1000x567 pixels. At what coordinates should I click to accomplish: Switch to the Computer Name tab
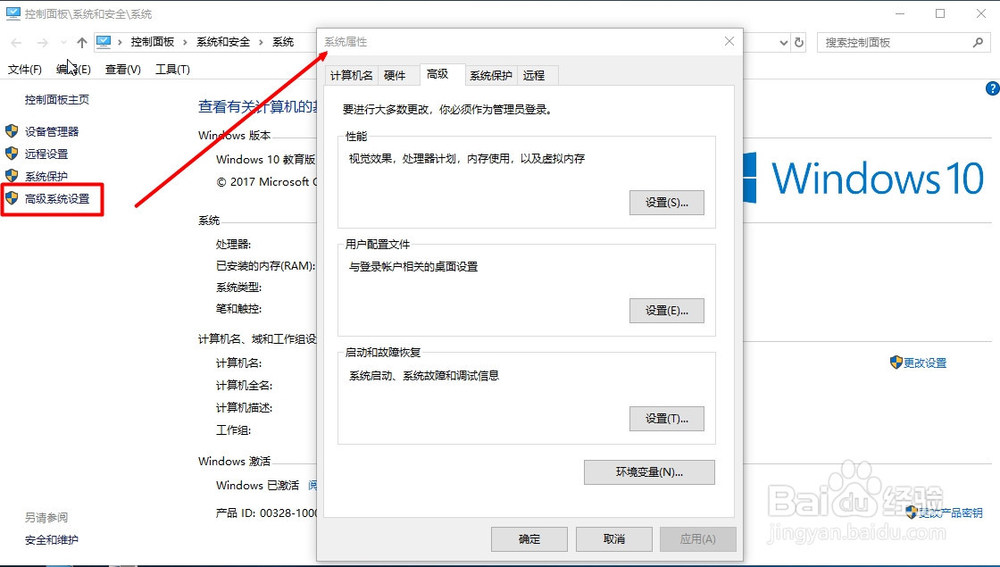coord(351,75)
